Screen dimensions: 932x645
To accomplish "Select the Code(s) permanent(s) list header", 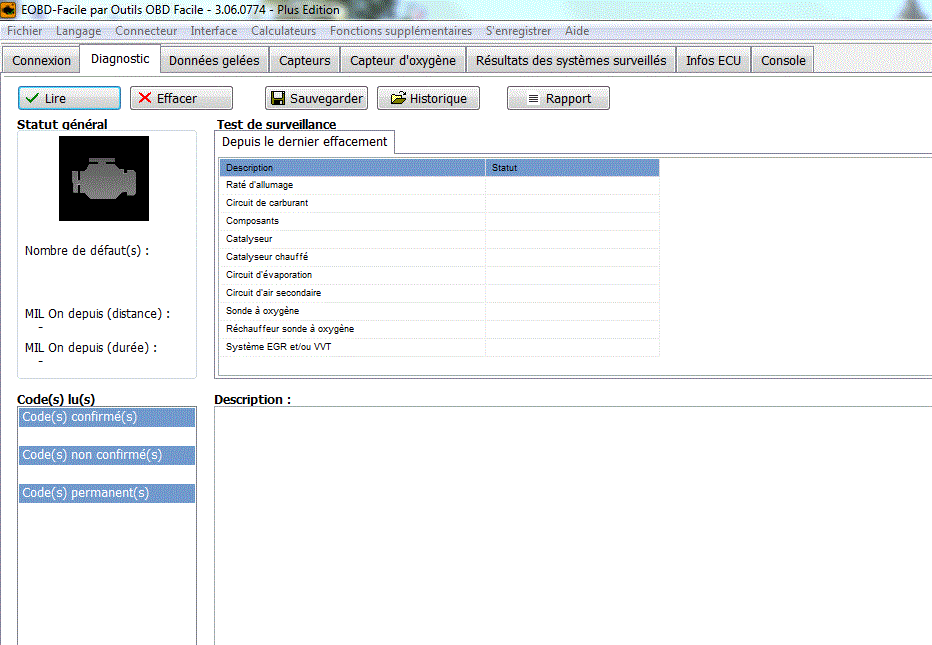I will click(x=106, y=493).
